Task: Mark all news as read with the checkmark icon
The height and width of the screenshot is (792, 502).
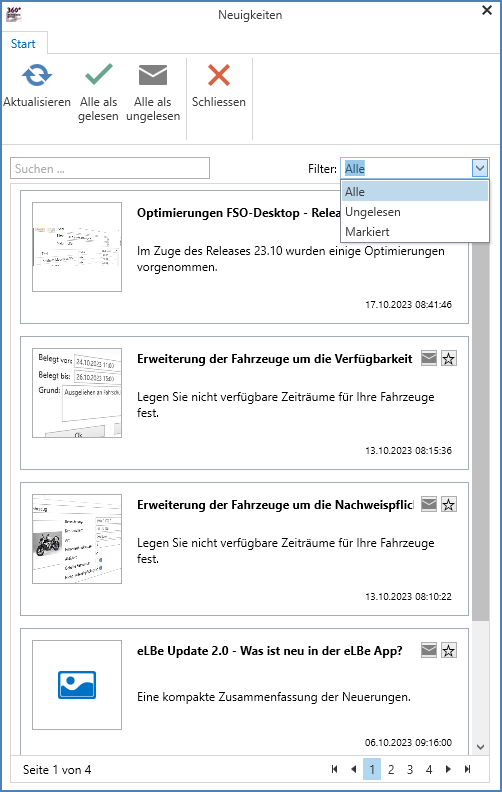Action: [98, 74]
